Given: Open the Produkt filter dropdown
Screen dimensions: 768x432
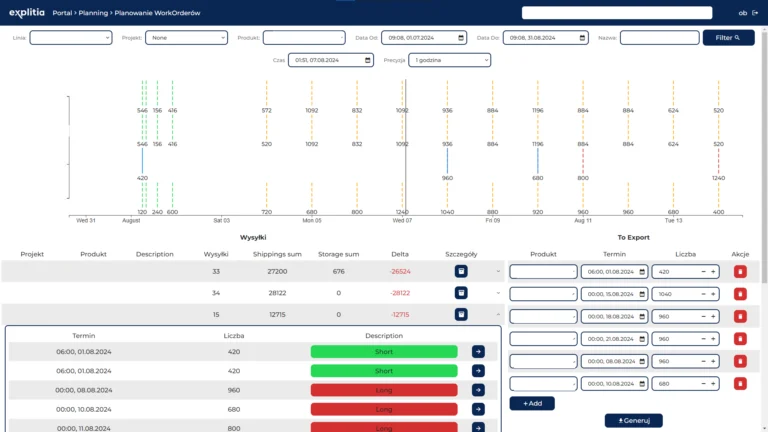Looking at the screenshot, I should [x=304, y=38].
